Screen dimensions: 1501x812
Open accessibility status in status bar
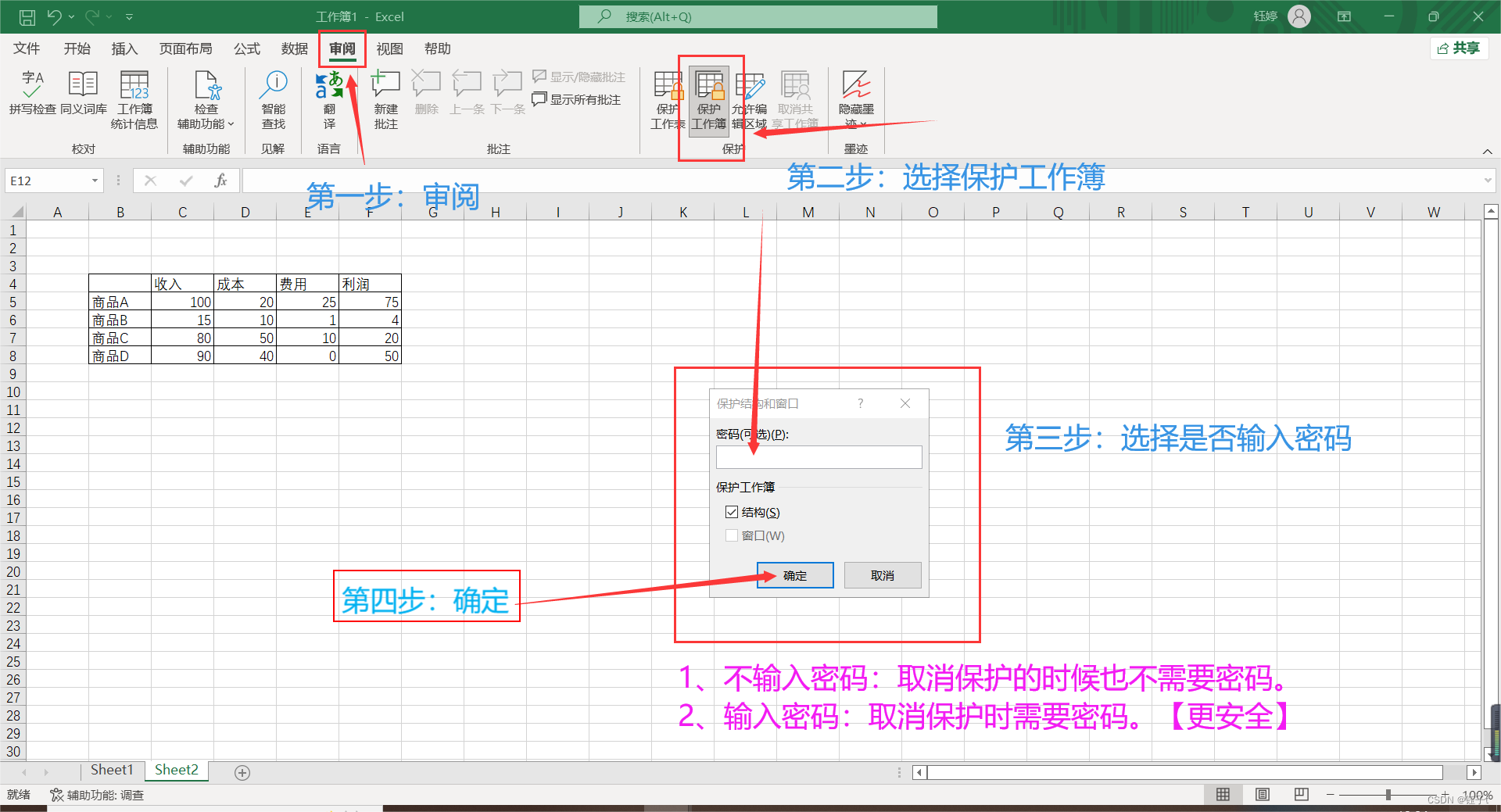(97, 795)
